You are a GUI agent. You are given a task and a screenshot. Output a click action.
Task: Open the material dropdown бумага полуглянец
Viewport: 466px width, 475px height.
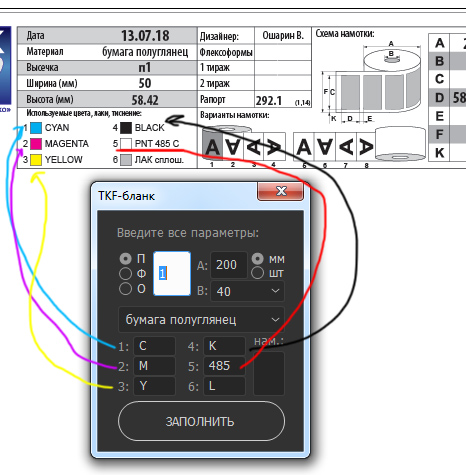[x=201, y=320]
